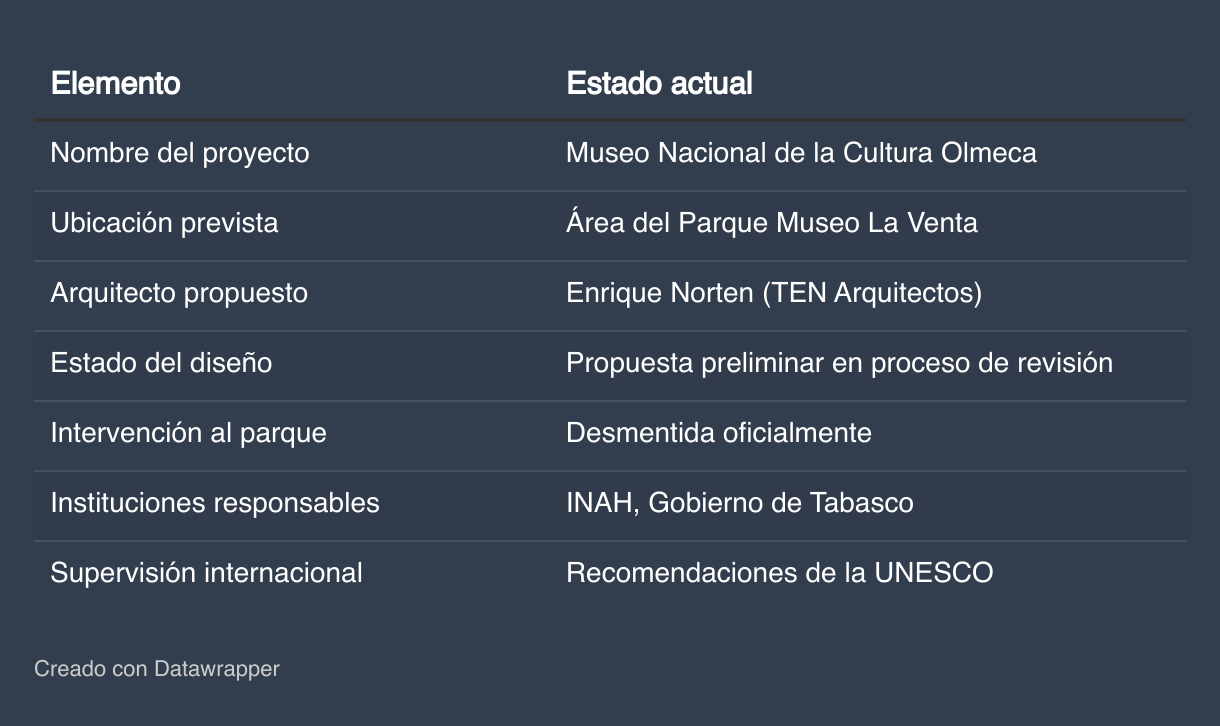1220x726 pixels.
Task: Select the Nombre del proyecto cell
Action: (x=180, y=153)
